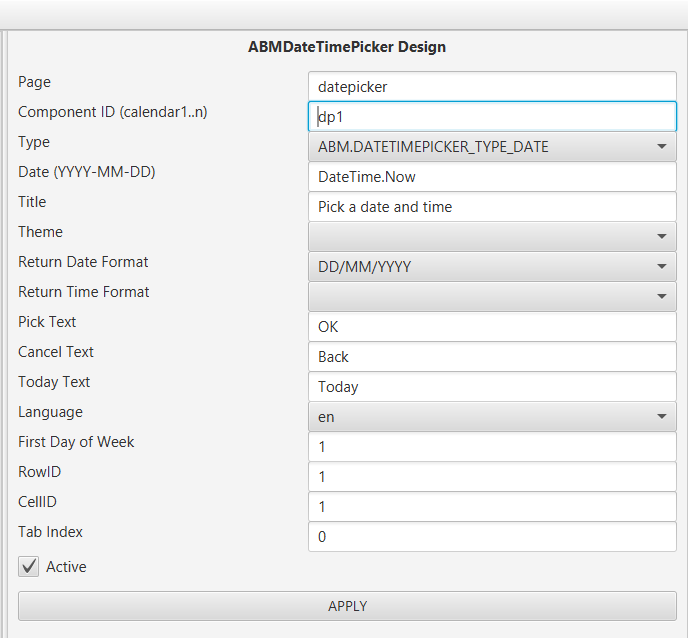Click the First Day of Week field

tap(491, 447)
